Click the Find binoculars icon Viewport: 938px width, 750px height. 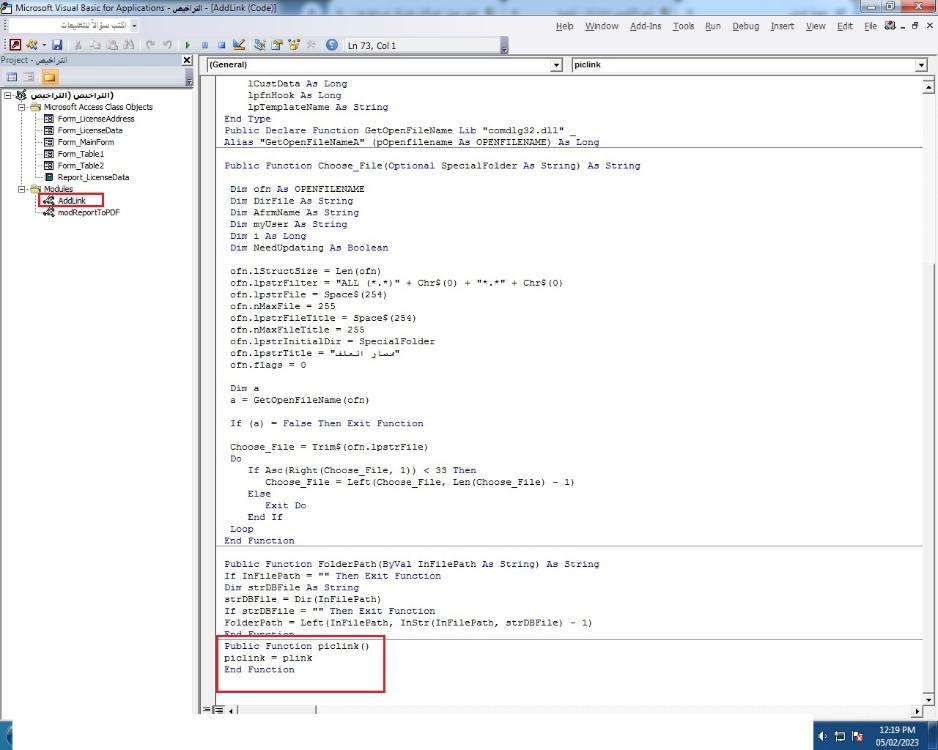click(x=128, y=45)
